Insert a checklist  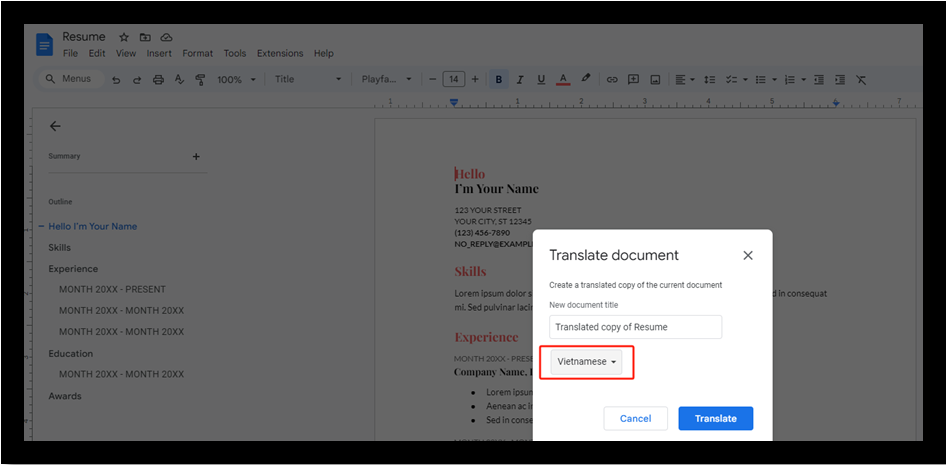coord(731,80)
